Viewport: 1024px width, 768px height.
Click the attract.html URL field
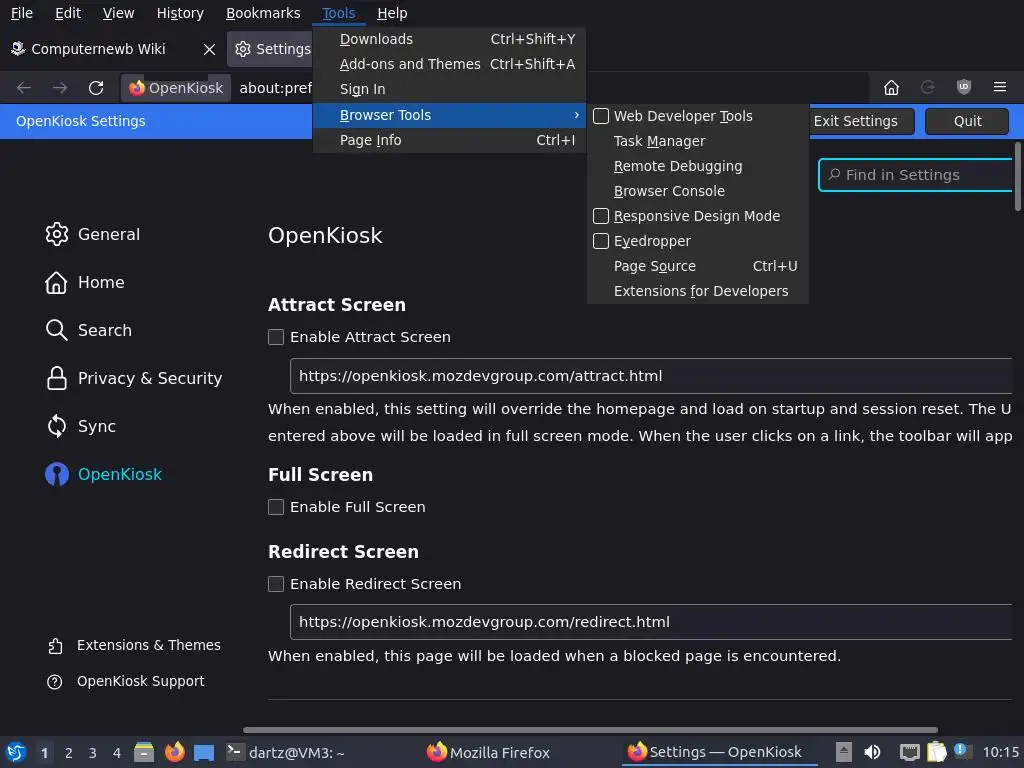[x=651, y=376]
